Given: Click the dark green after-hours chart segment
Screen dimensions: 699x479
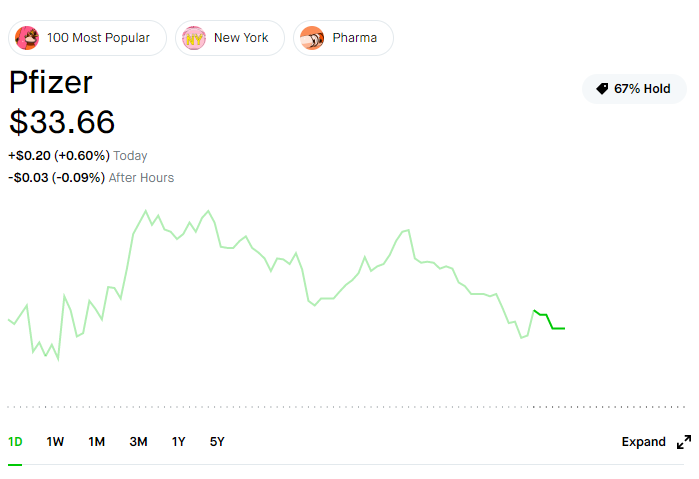Looking at the screenshot, I should [x=549, y=319].
